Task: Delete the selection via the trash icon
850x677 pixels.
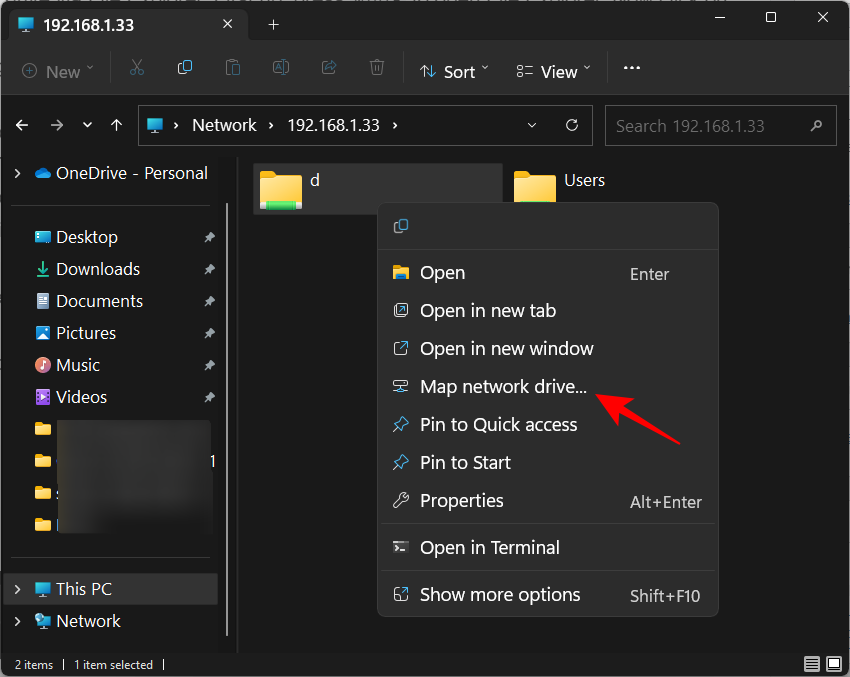Action: point(376,68)
